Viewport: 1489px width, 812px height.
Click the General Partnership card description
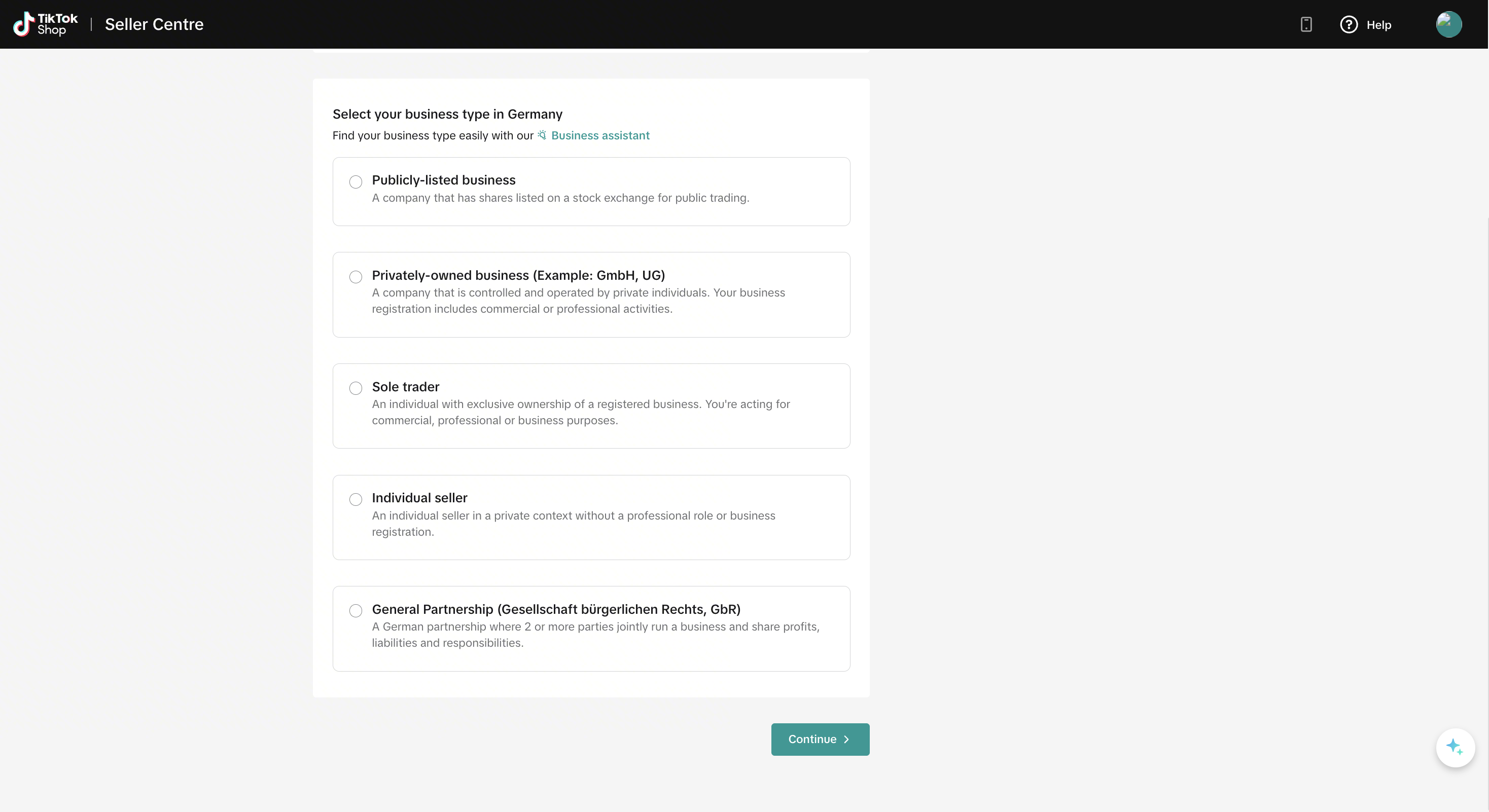click(x=595, y=635)
